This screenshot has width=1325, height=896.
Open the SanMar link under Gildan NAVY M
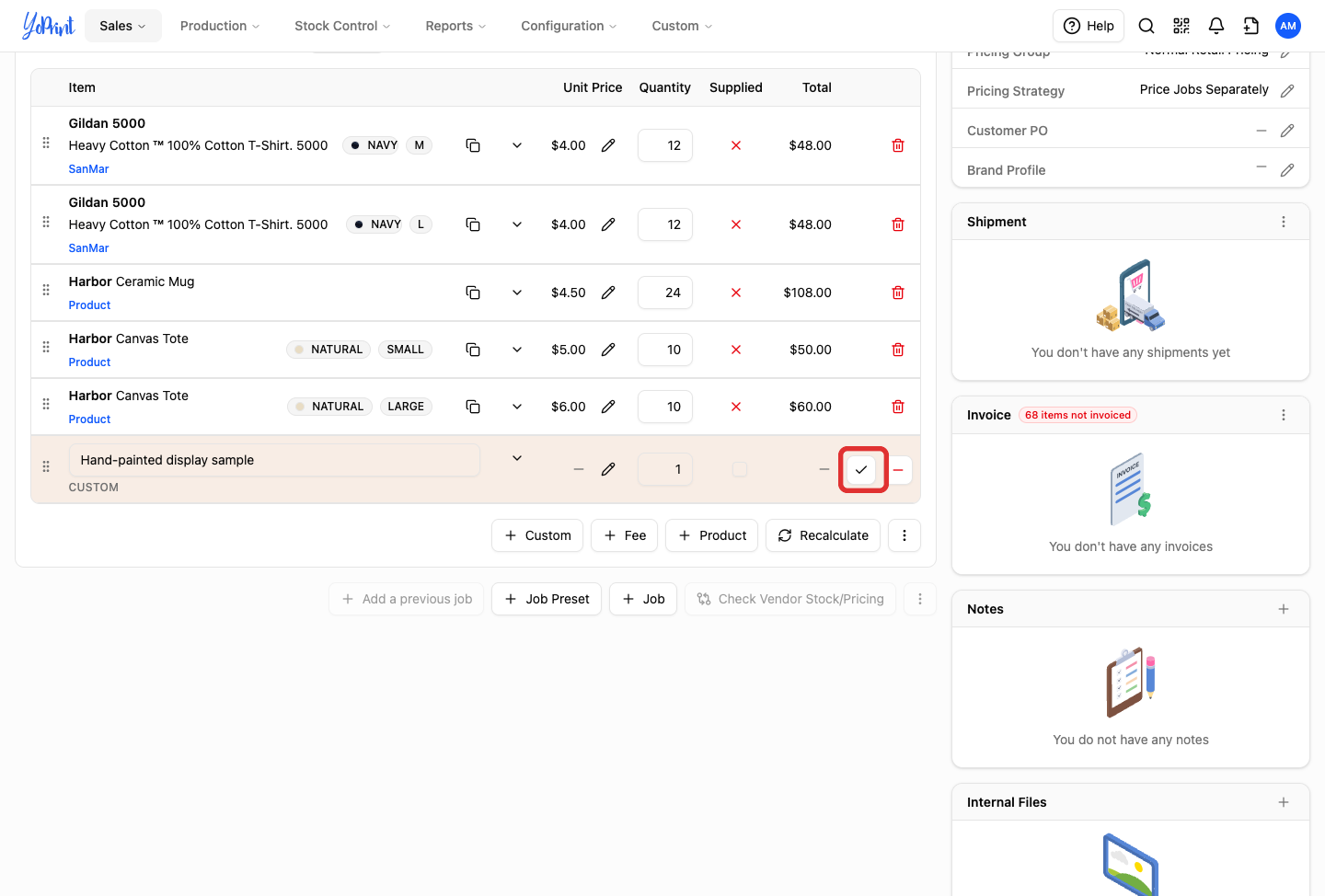[x=88, y=169]
